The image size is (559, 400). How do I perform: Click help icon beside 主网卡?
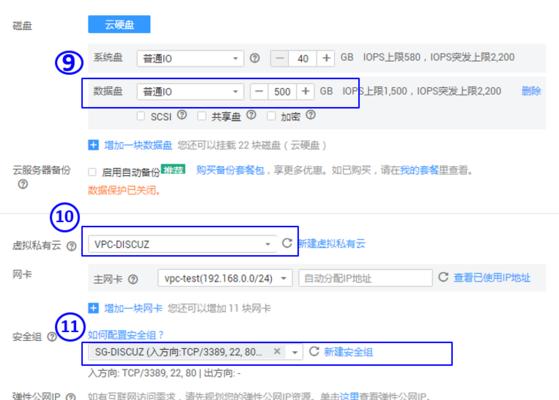pyautogui.click(x=133, y=279)
